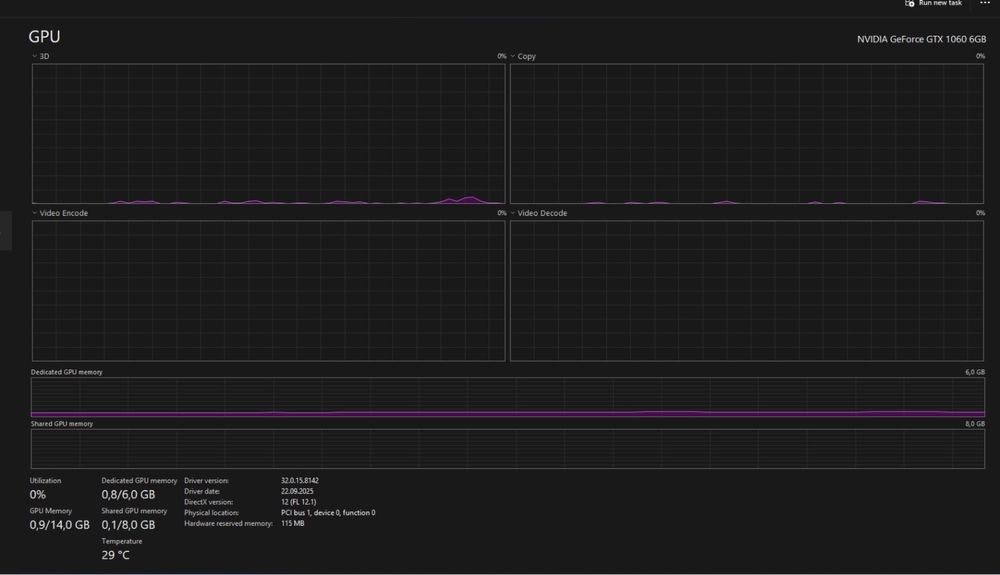The image size is (1000, 575).
Task: Click the "Dedicated GPU memory" graph title
Action: 66,372
